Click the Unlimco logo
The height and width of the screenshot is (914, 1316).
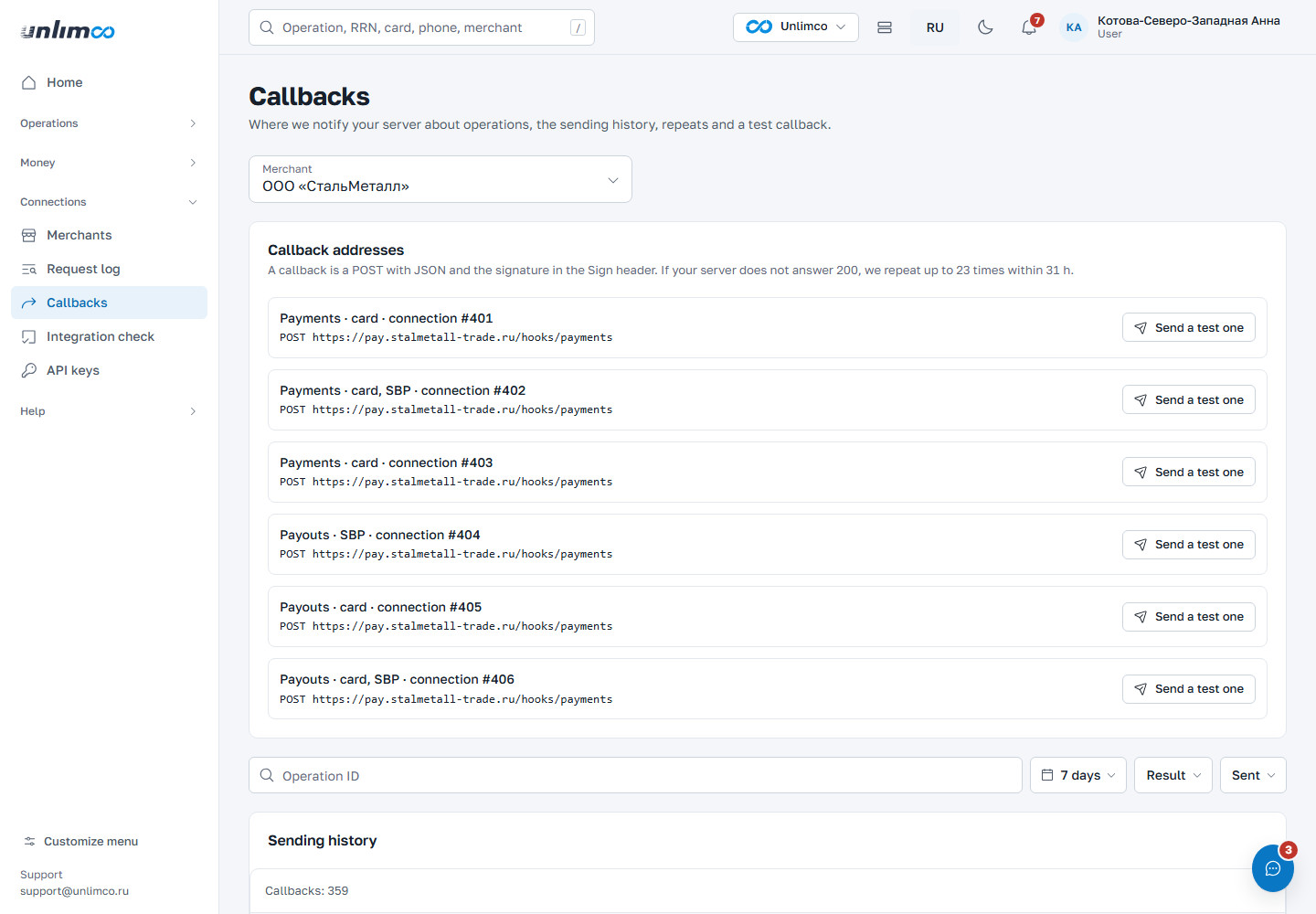[x=68, y=30]
